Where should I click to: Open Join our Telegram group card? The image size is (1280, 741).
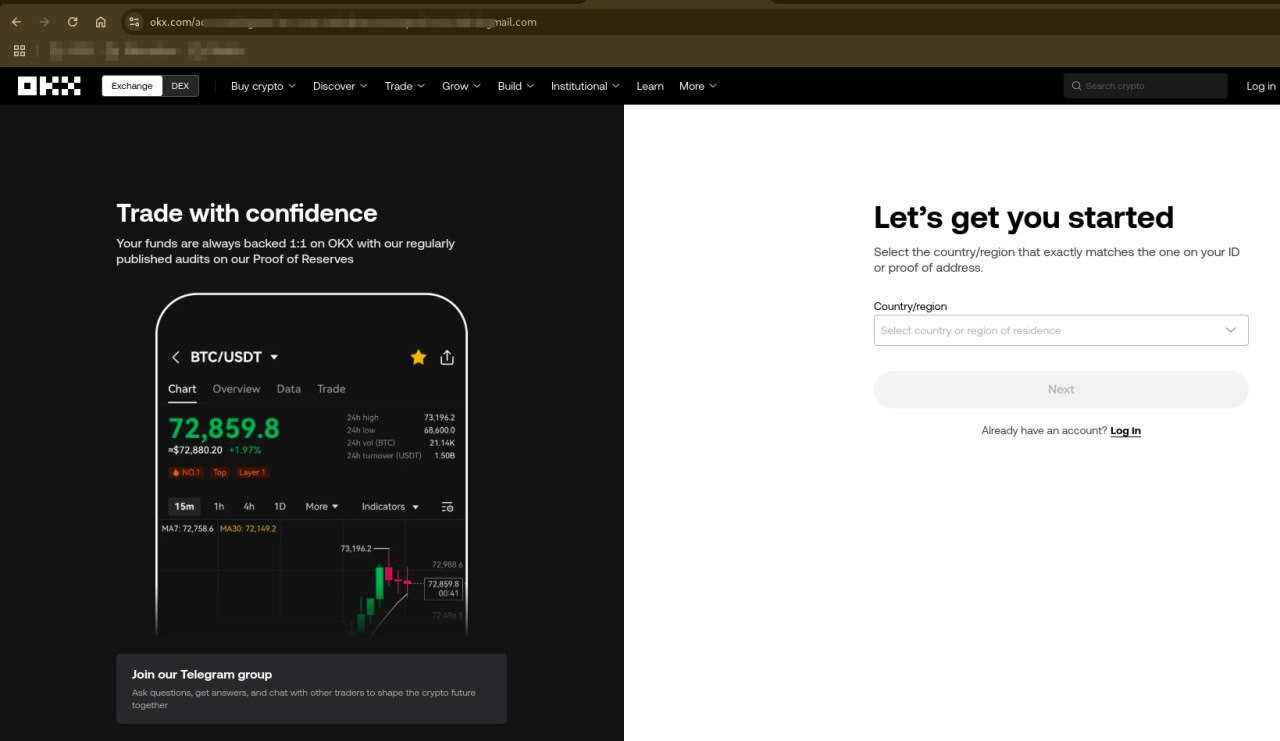pos(311,689)
